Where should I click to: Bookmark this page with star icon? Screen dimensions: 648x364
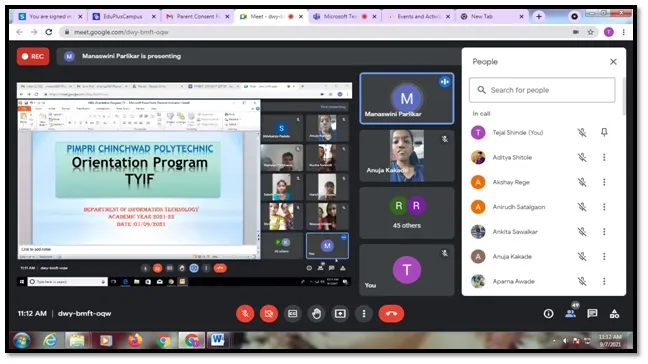(590, 32)
